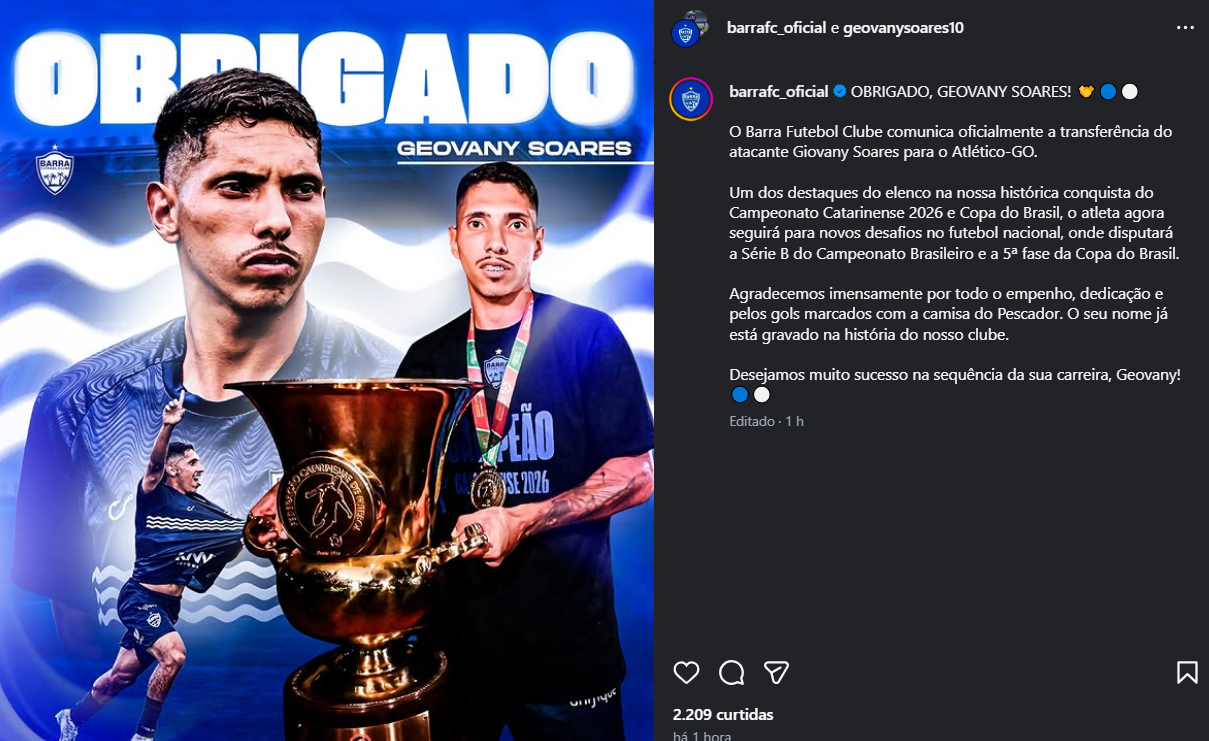Viewport: 1209px width, 741px height.
Task: Like the post with the heart icon
Action: [686, 673]
